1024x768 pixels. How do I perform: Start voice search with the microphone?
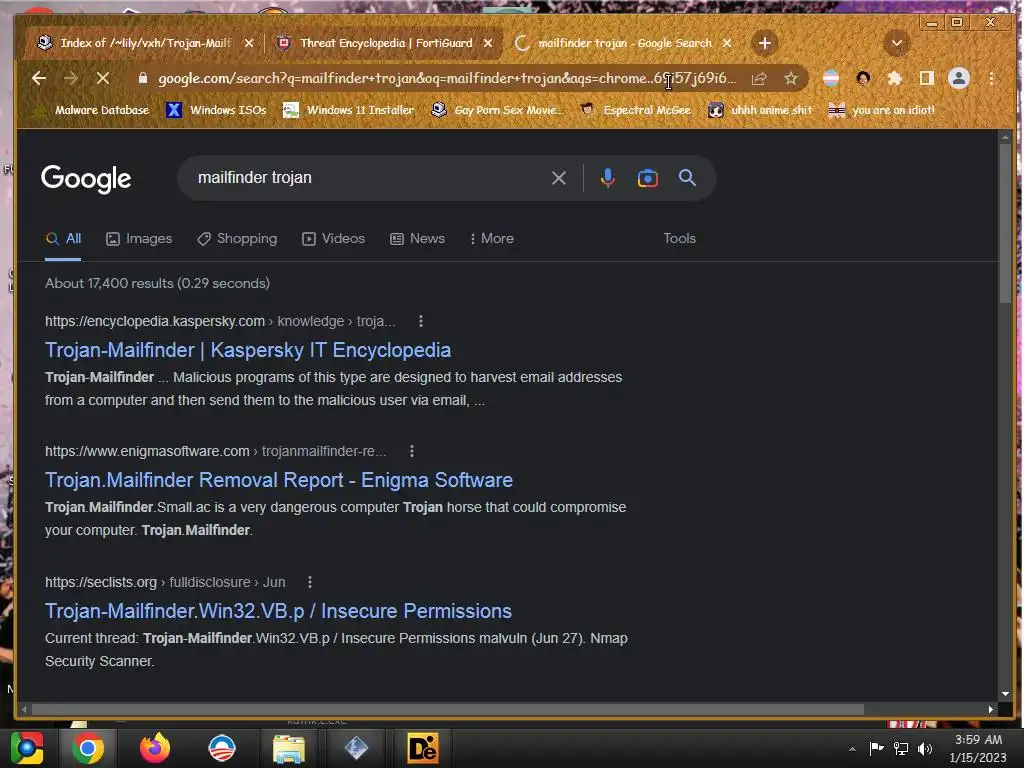click(x=607, y=178)
